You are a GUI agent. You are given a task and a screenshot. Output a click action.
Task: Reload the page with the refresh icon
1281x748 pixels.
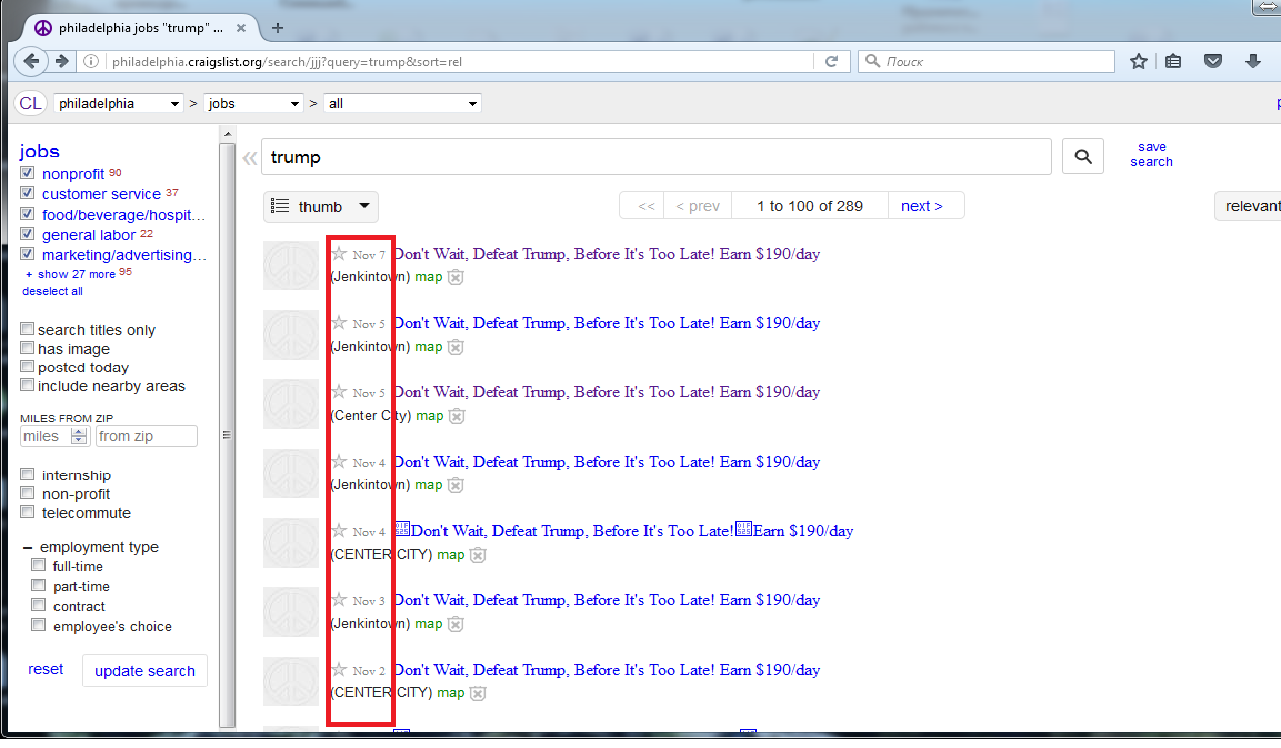(x=830, y=62)
